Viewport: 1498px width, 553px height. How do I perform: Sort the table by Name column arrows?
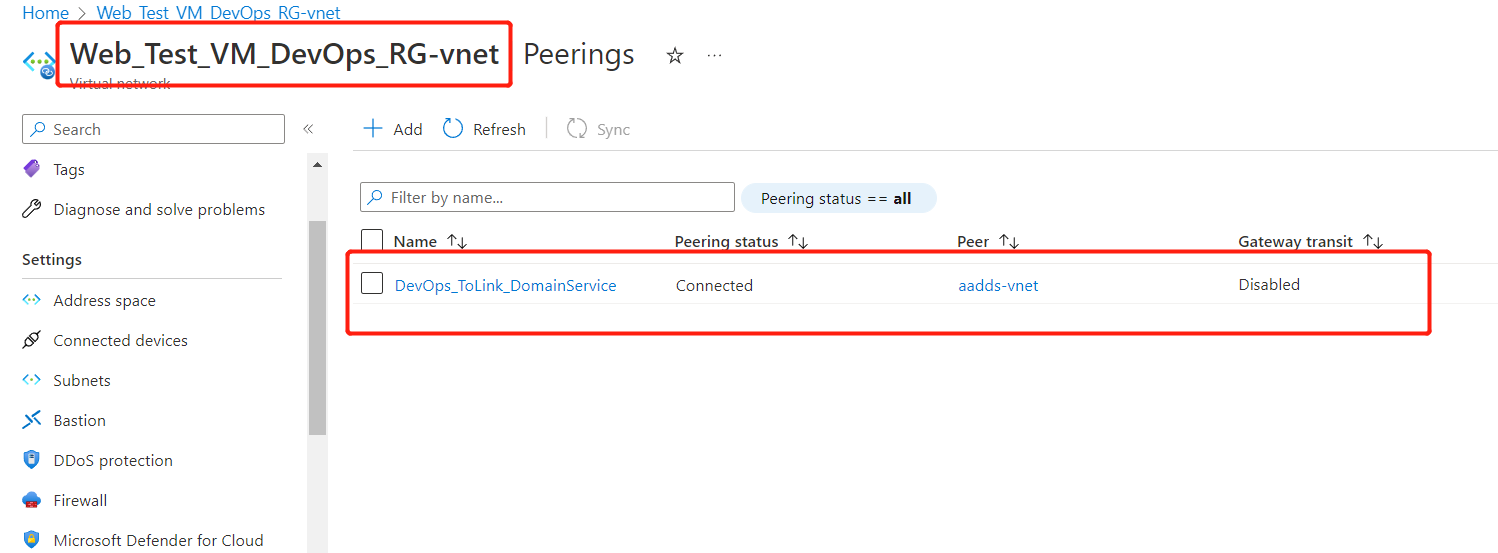(x=457, y=241)
